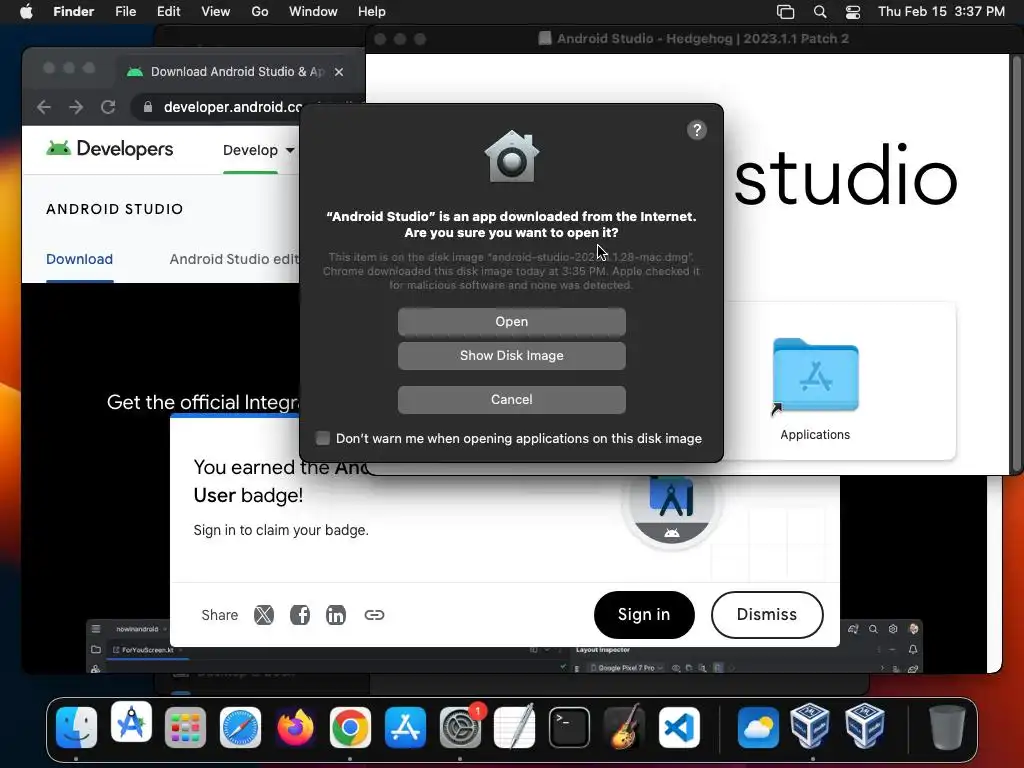
Task: Click the Sign in button
Action: (x=644, y=615)
